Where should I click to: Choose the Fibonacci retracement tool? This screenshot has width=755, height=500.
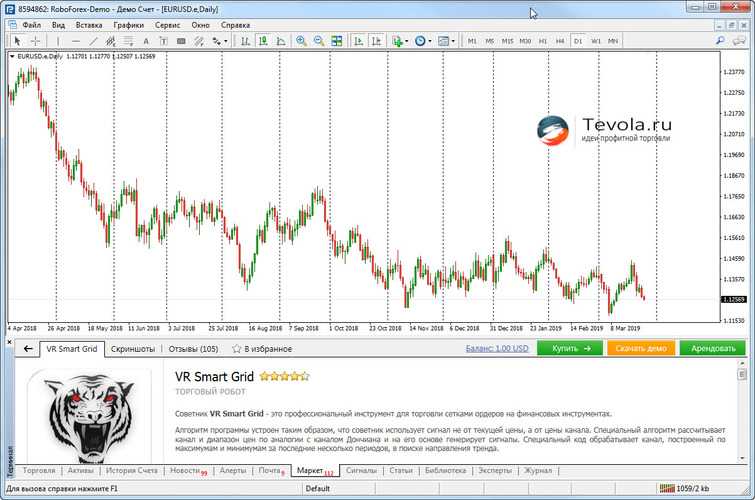[129, 41]
